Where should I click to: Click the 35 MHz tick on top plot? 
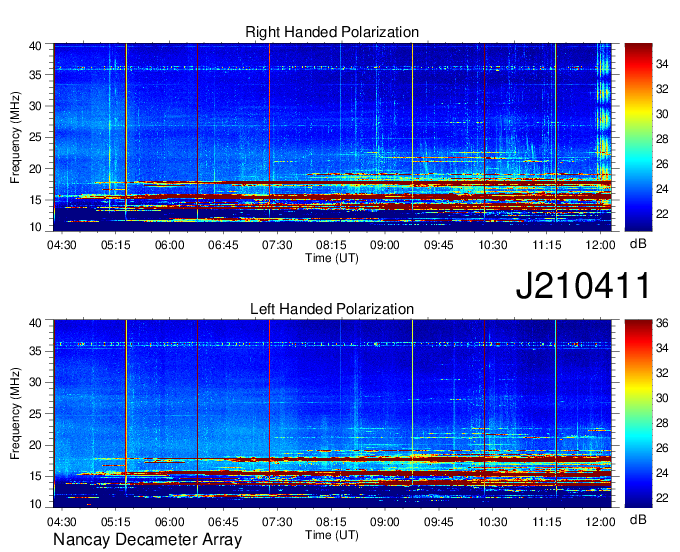36,75
